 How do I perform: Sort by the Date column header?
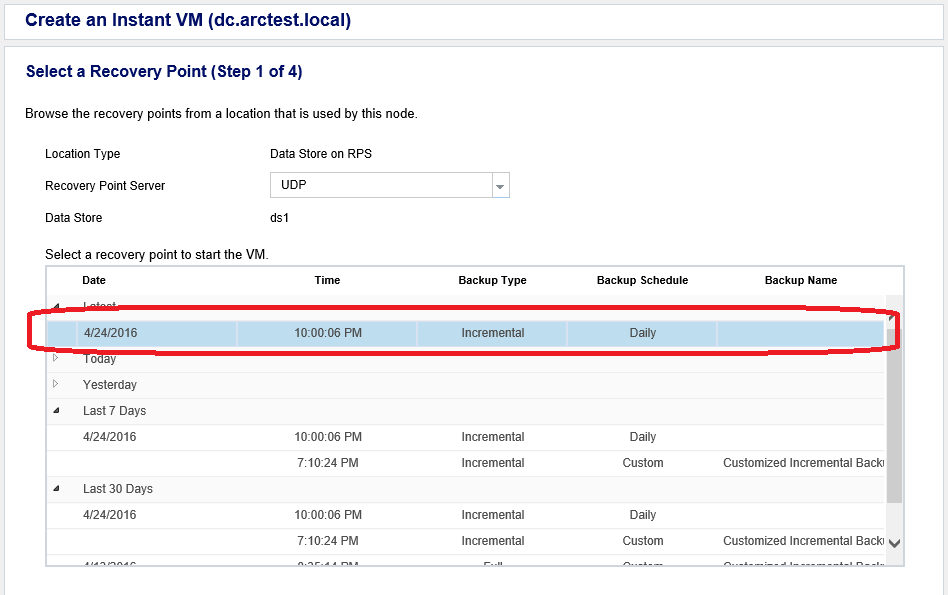tap(94, 280)
